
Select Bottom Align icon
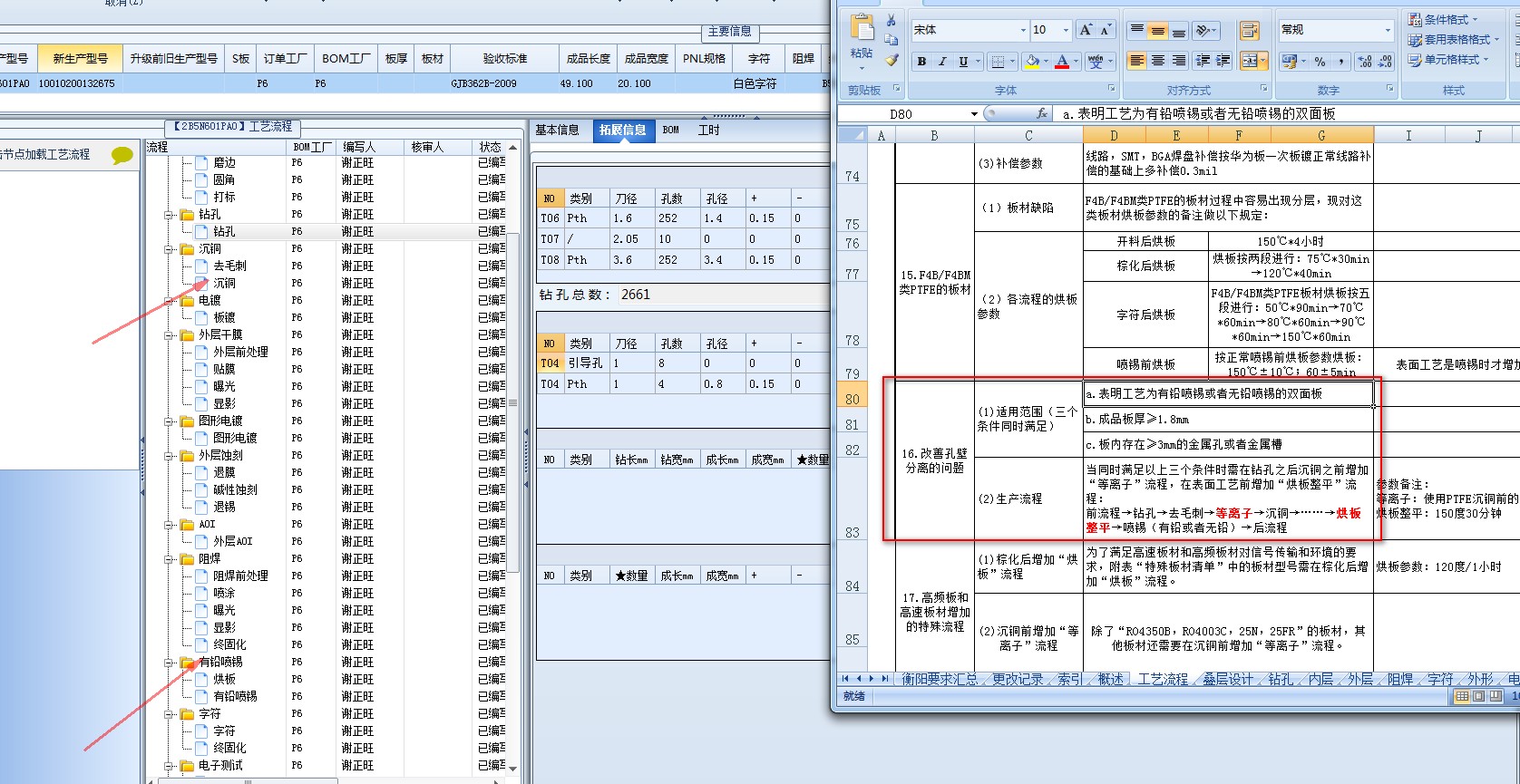tap(1178, 31)
